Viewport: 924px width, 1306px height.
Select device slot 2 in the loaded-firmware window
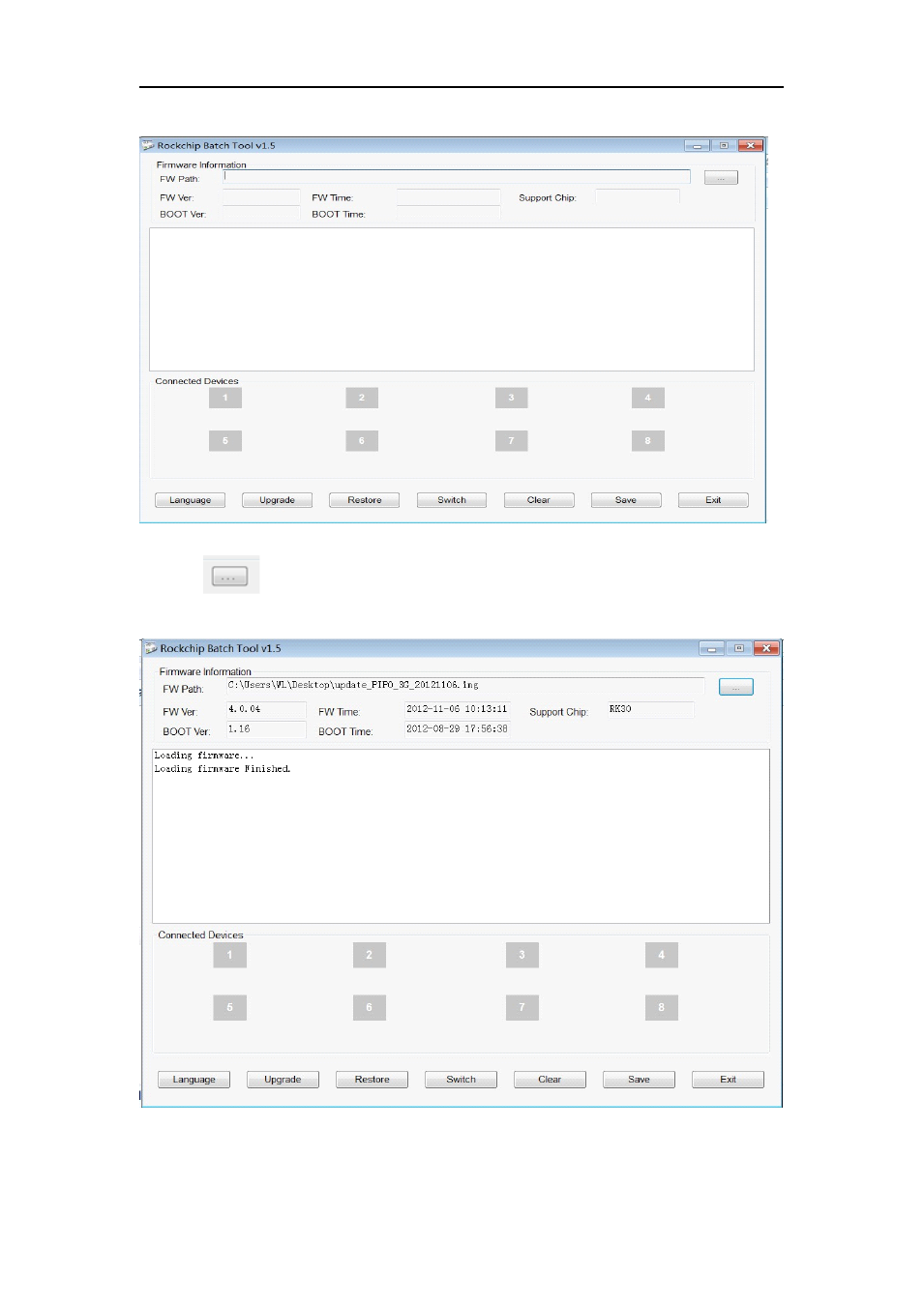pyautogui.click(x=370, y=955)
